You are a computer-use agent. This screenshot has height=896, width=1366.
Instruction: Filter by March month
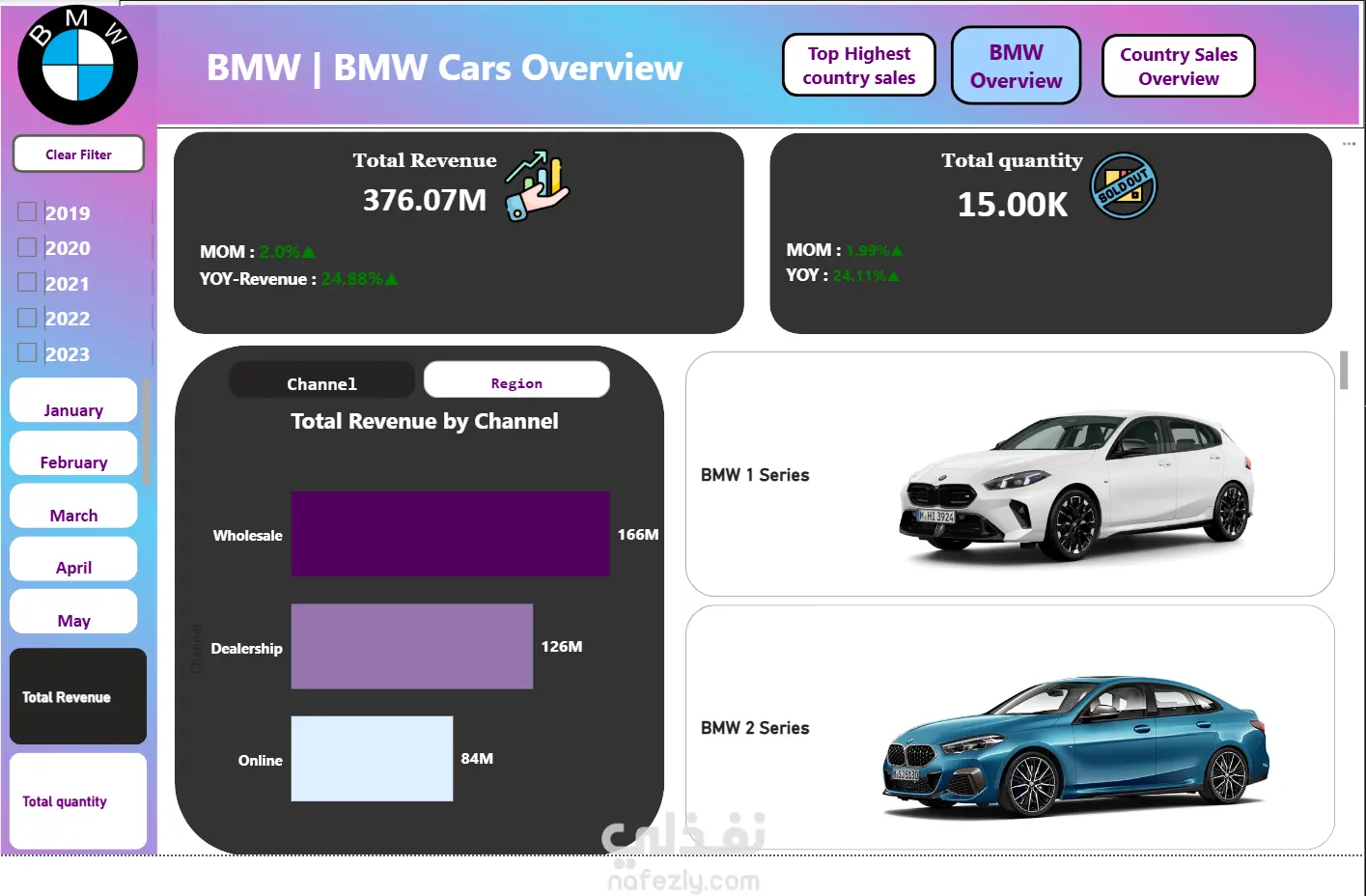(73, 506)
